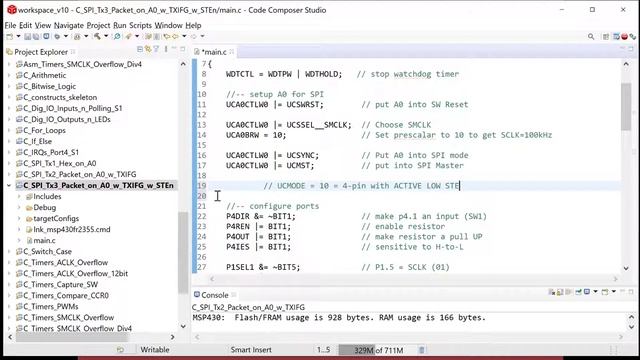Select the Console tab
This screenshot has width=640, height=360.
(x=214, y=295)
